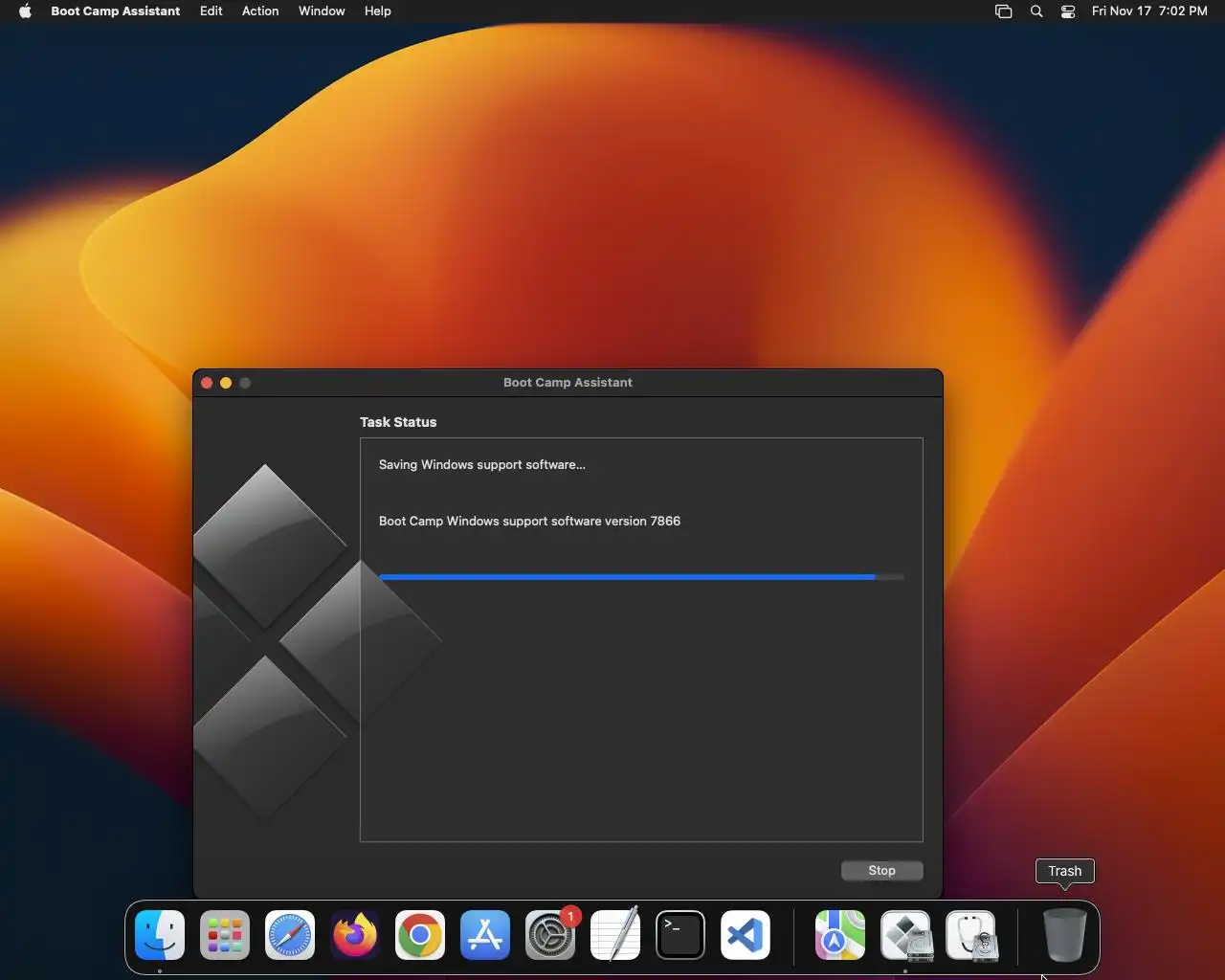Viewport: 1225px width, 980px height.
Task: Stop the Windows support software download
Action: point(881,871)
